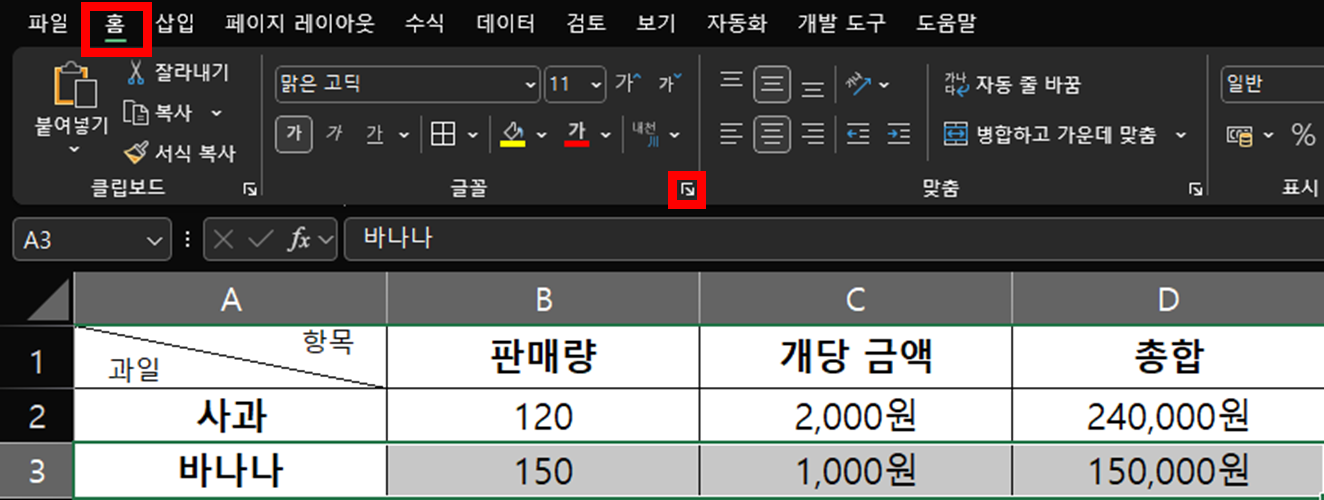1324x500 pixels.
Task: Select the 개당 금액 header cell
Action: click(x=855, y=357)
